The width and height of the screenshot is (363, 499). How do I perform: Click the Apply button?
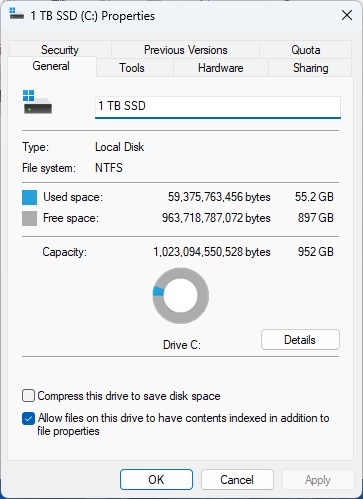(318, 480)
